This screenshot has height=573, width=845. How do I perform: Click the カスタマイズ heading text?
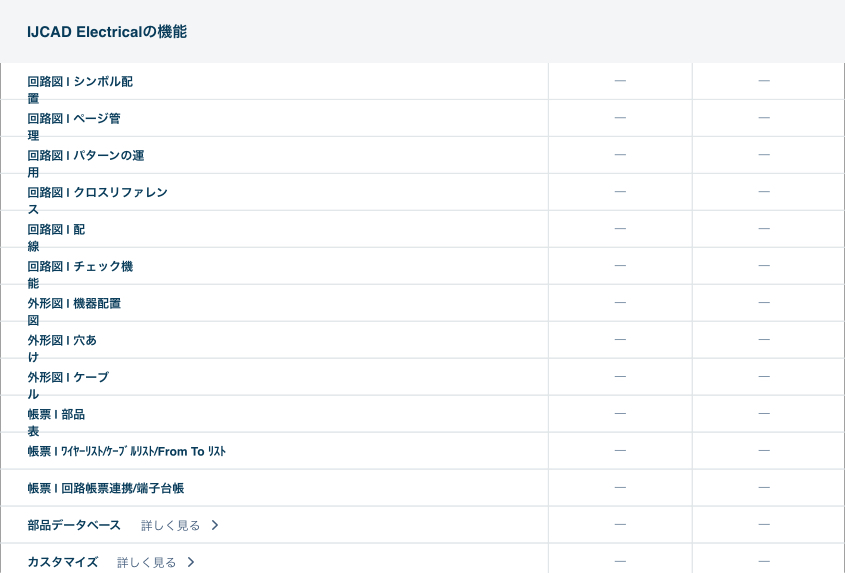point(63,562)
